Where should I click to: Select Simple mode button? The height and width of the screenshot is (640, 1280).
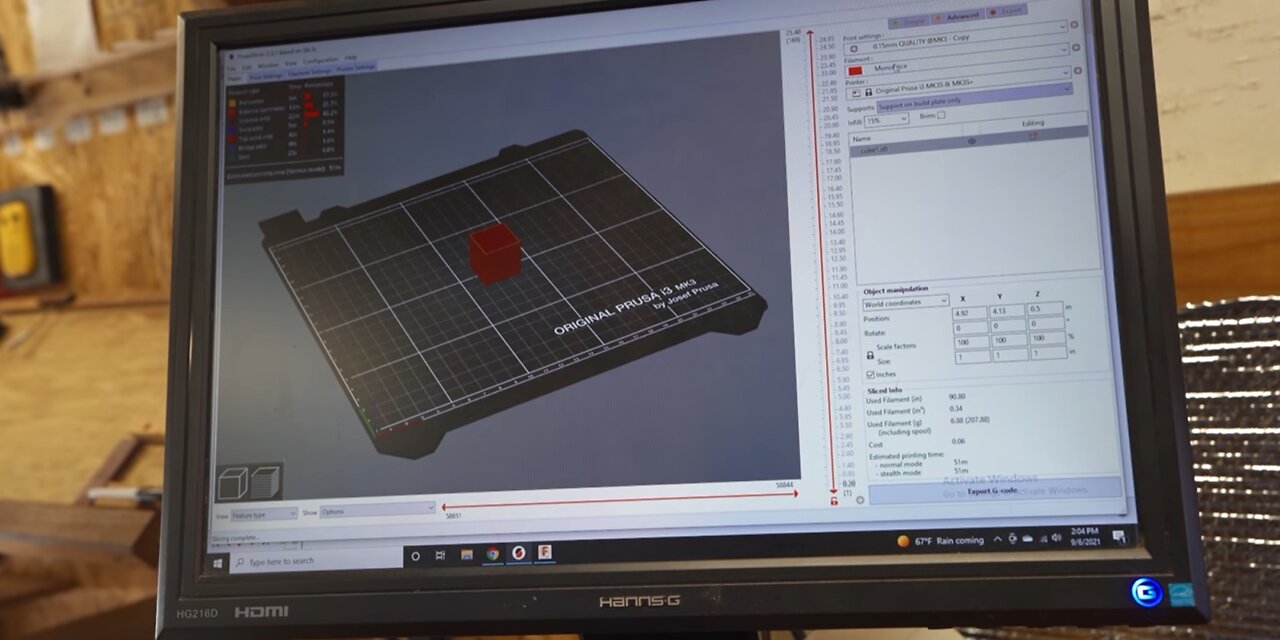[909, 22]
